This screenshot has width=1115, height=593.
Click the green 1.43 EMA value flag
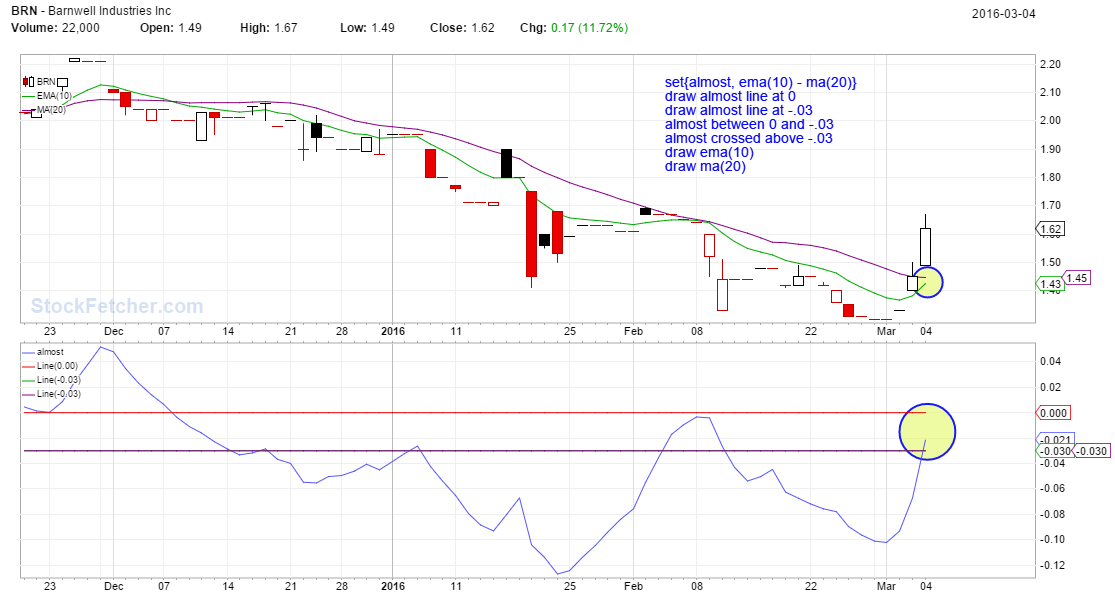point(1050,284)
